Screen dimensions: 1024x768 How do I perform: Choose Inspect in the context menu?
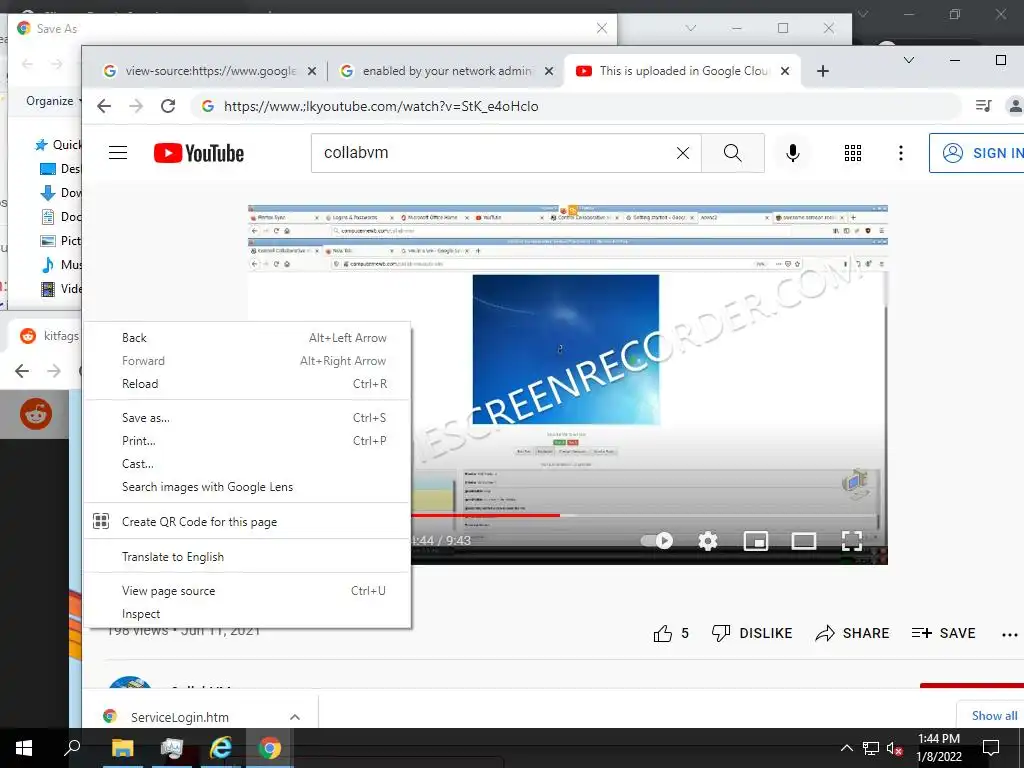[248, 614]
